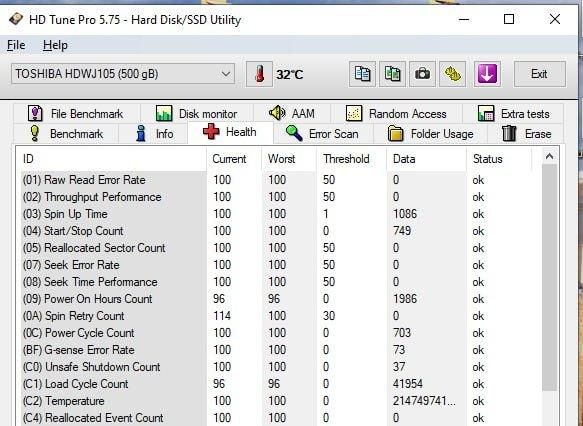
Task: Take screenshot with camera icon
Action: (422, 74)
